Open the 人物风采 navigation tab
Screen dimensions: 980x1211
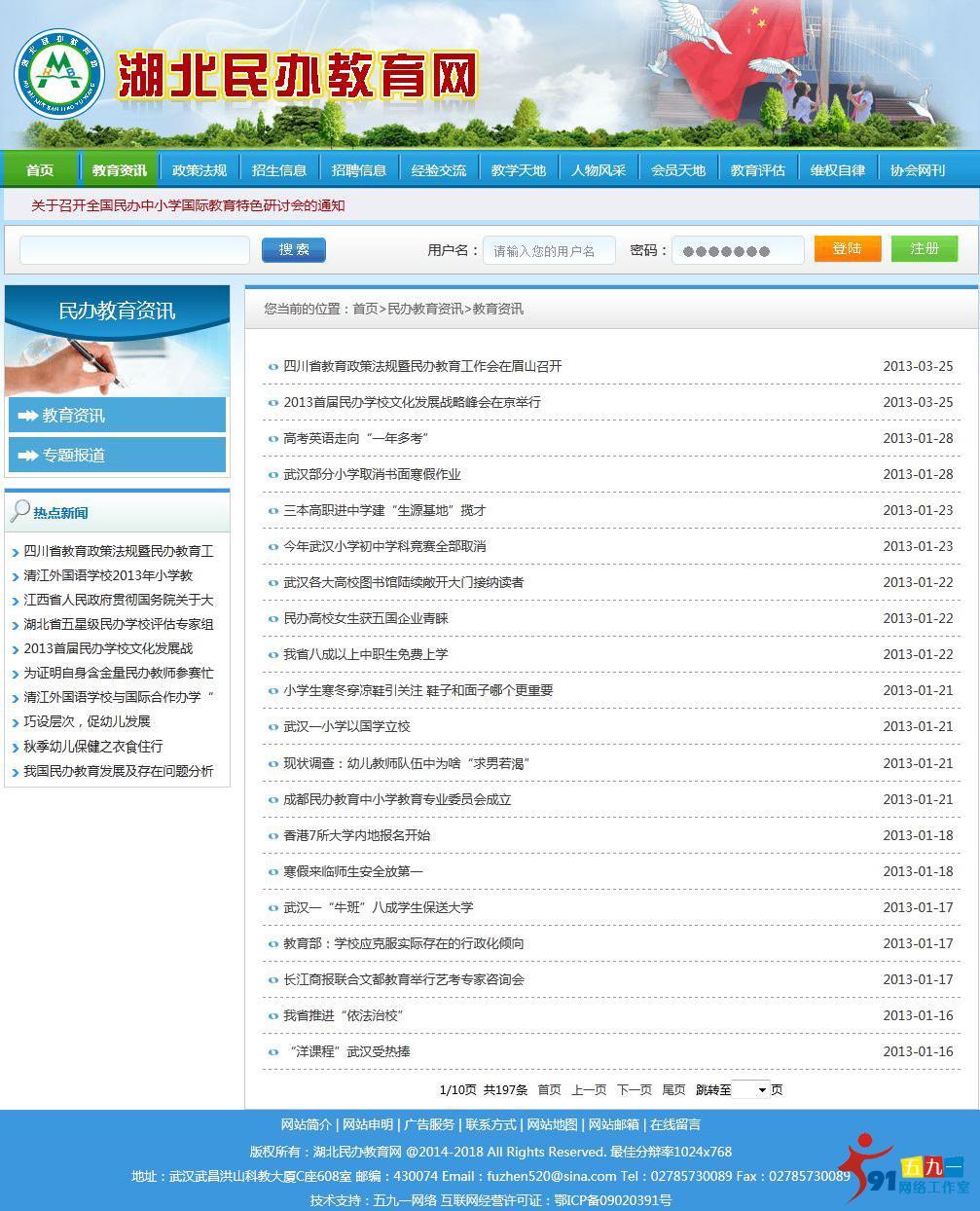point(598,168)
